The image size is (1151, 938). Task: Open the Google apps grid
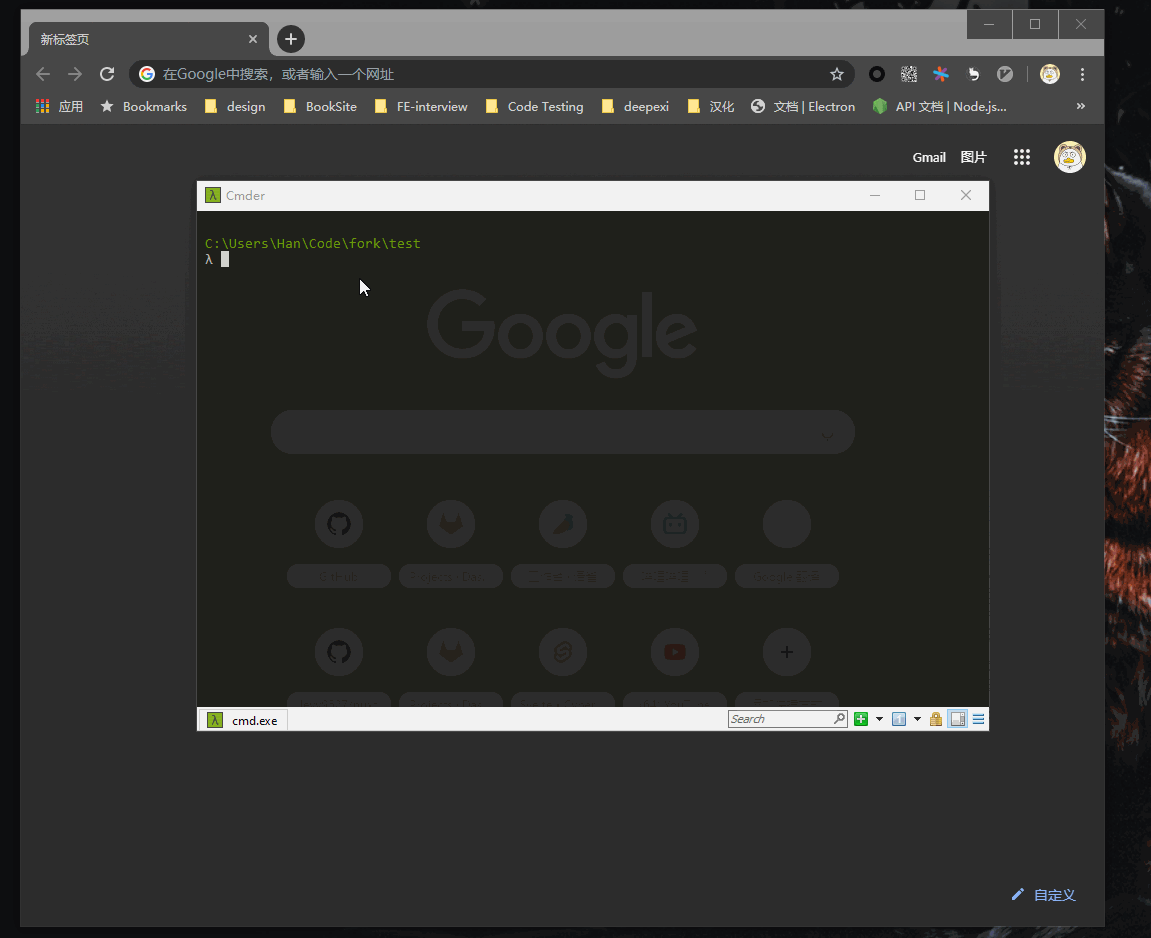(x=1022, y=157)
